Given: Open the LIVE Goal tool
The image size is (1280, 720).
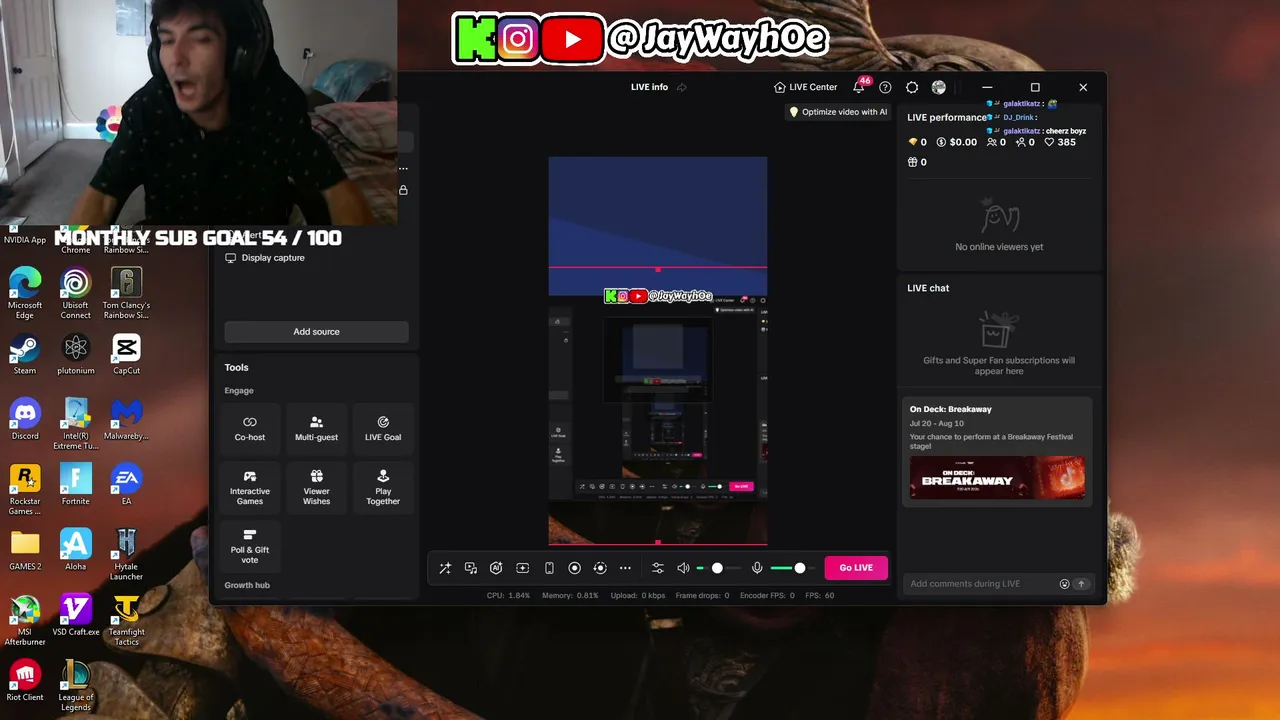Looking at the screenshot, I should click(x=383, y=428).
